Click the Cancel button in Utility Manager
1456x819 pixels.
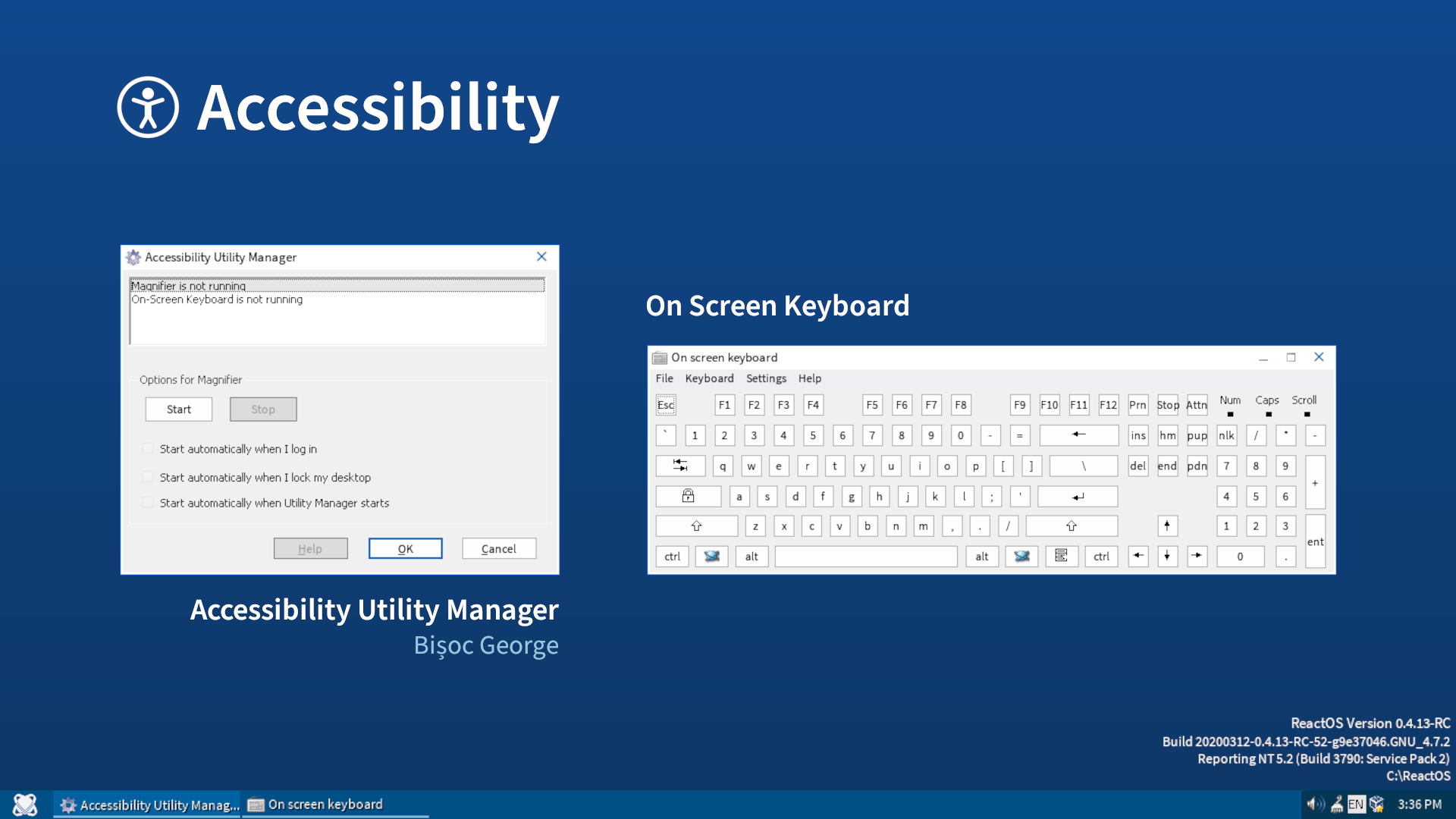click(499, 548)
